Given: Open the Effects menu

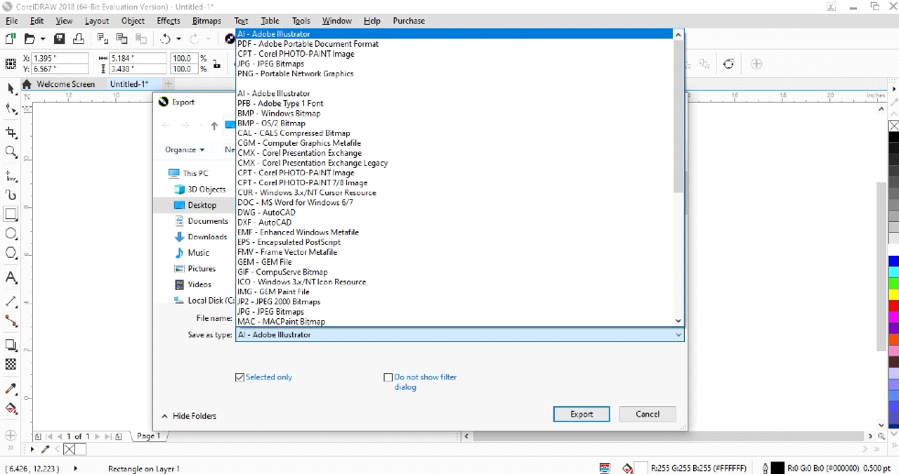Looking at the screenshot, I should click(168, 21).
